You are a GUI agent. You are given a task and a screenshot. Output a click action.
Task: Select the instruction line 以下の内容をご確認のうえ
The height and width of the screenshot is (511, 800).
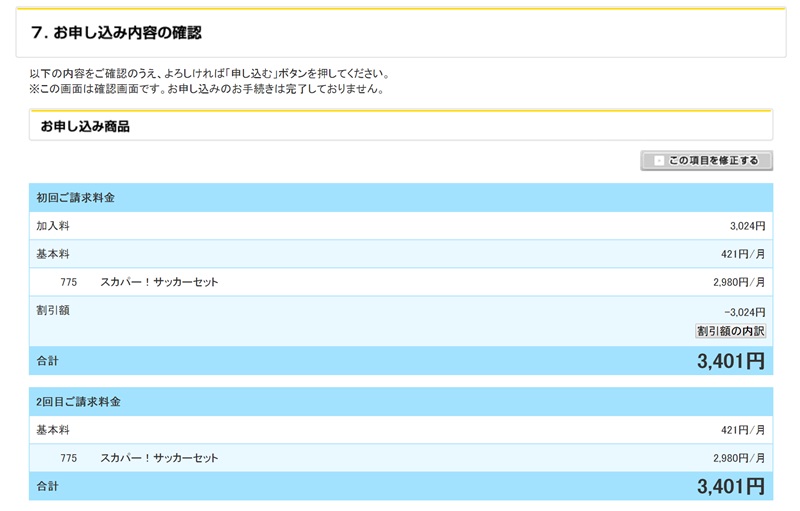click(x=210, y=73)
